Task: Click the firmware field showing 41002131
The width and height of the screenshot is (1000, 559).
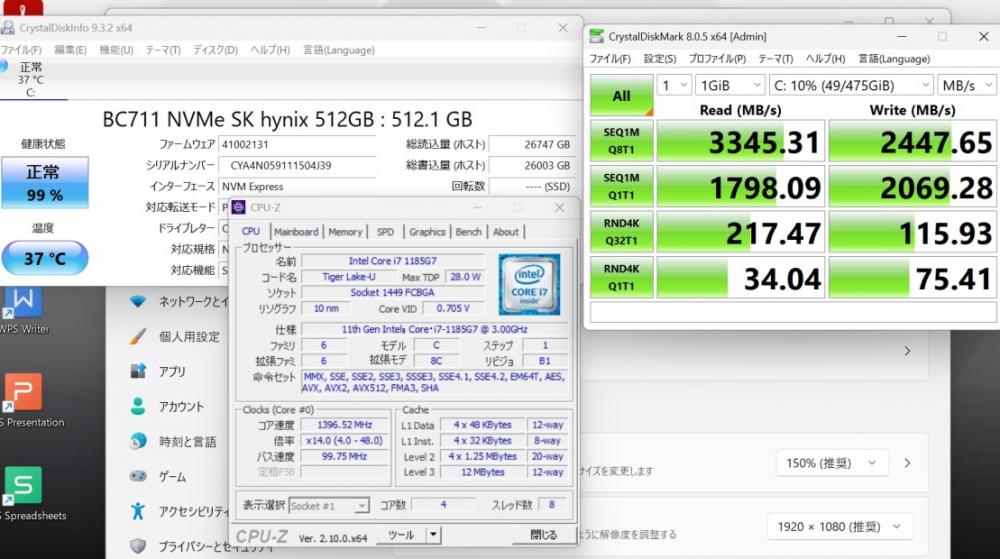Action: tap(297, 145)
